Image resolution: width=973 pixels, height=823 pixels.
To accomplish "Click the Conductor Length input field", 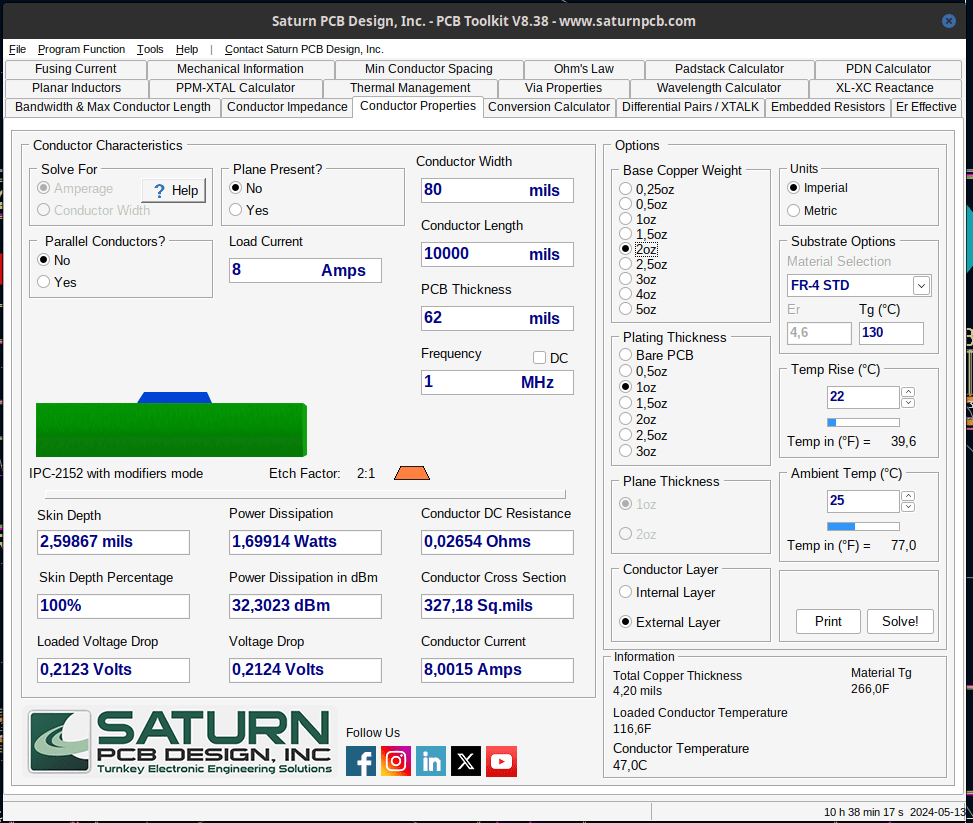I will tap(497, 254).
